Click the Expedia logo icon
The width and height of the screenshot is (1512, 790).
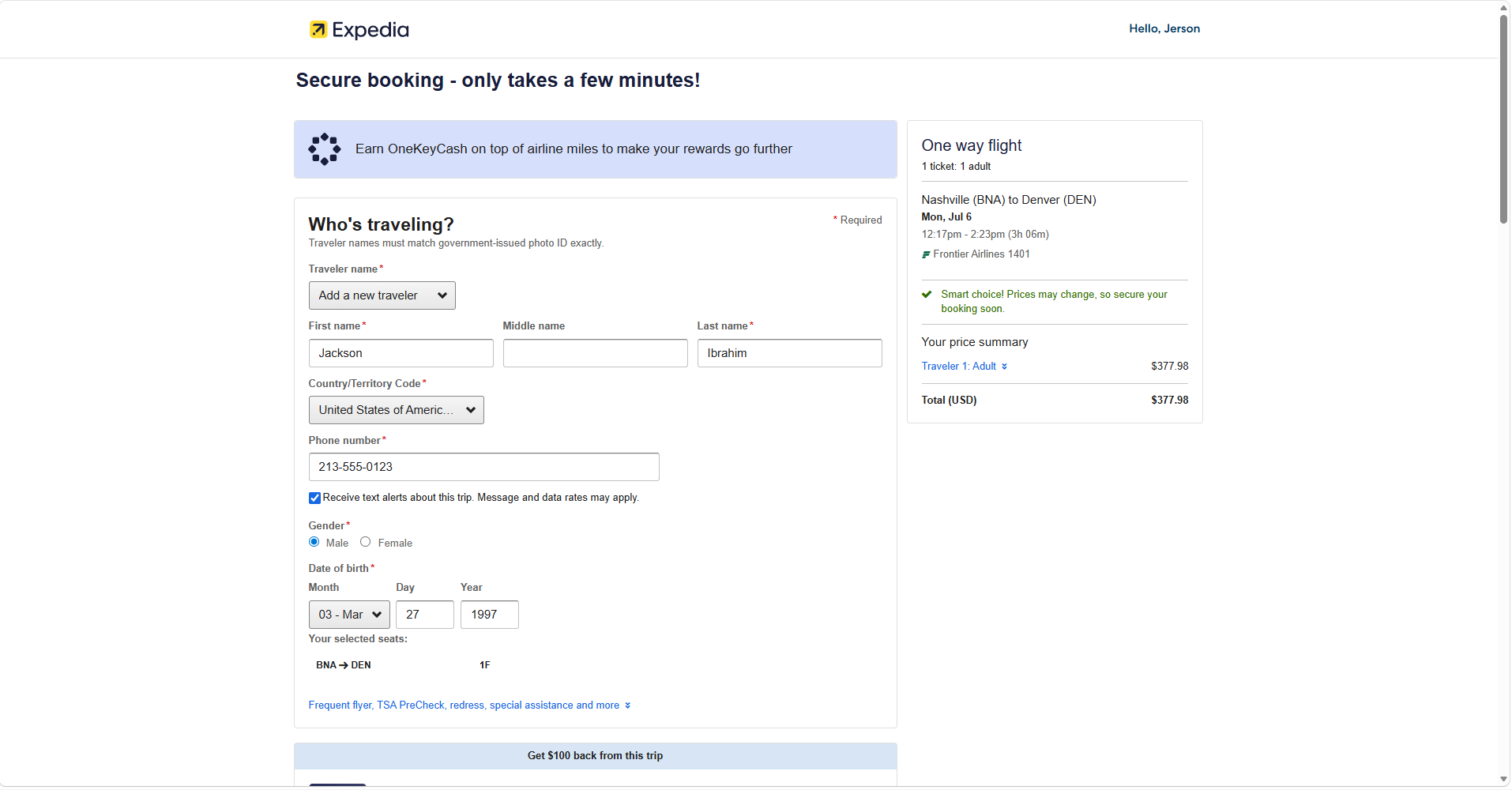pos(318,29)
